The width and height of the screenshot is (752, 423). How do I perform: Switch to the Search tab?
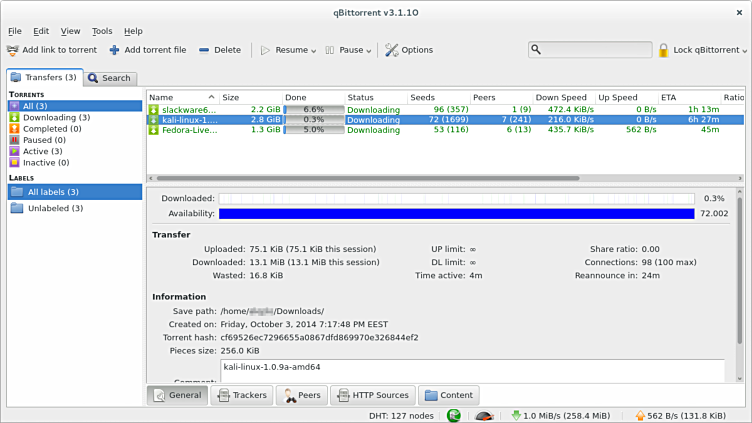pyautogui.click(x=109, y=78)
